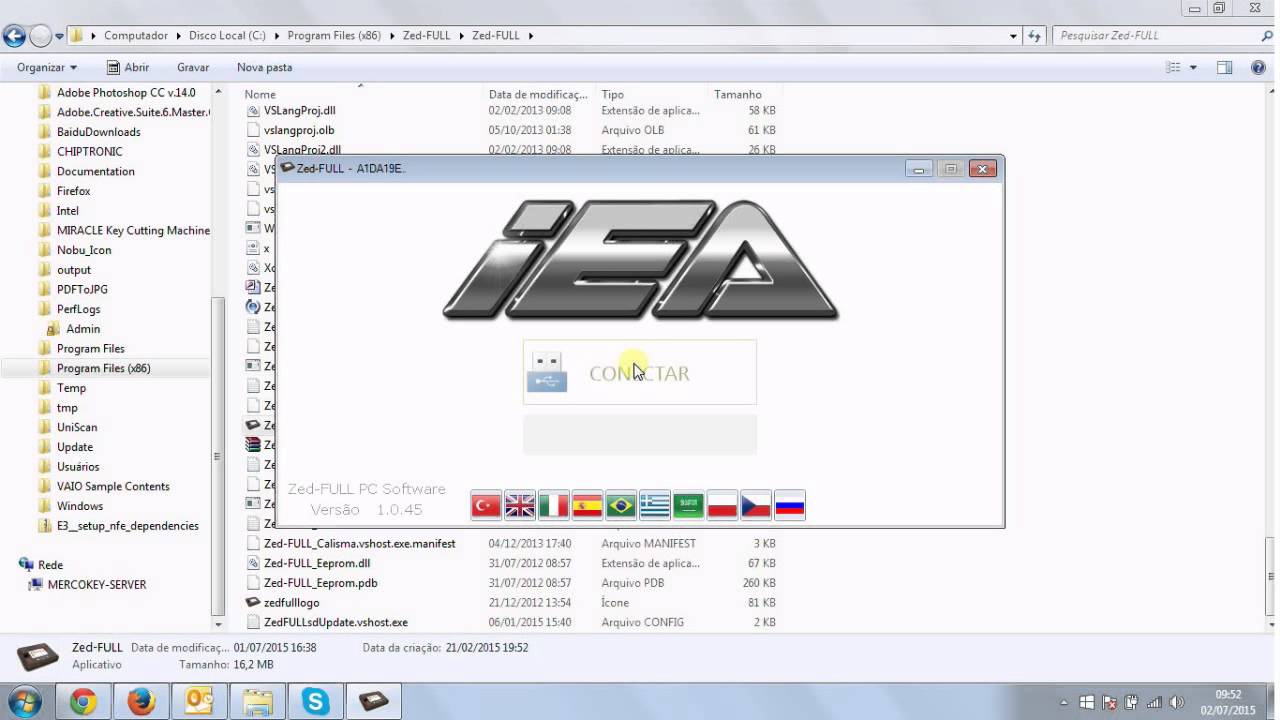Create a folder with Nova pasta
Image resolution: width=1280 pixels, height=720 pixels.
pyautogui.click(x=264, y=67)
